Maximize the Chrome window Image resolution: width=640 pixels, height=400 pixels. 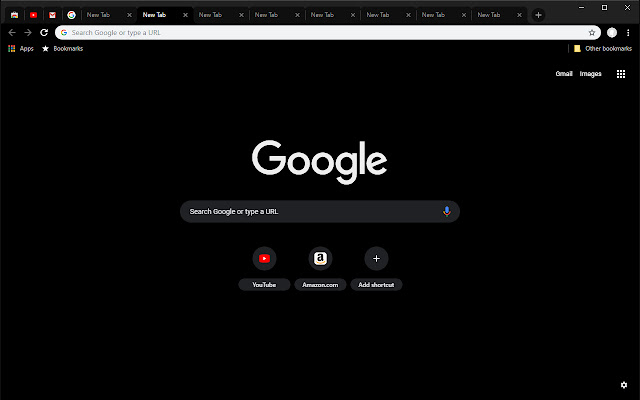click(x=604, y=7)
